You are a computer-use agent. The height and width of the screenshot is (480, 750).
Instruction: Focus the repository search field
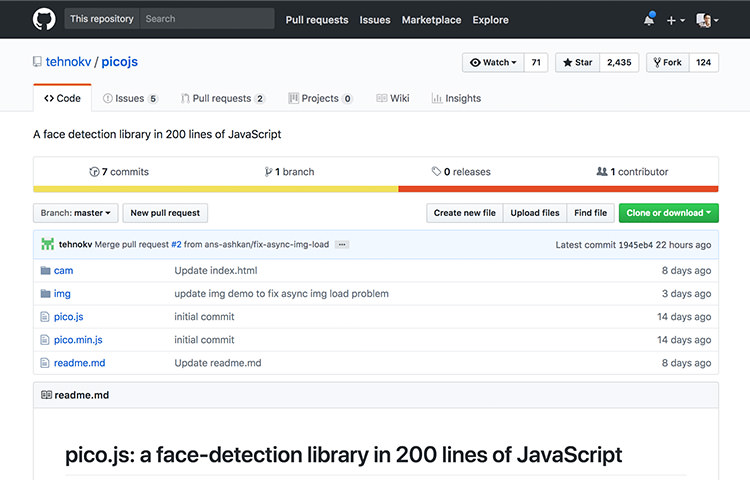(205, 19)
